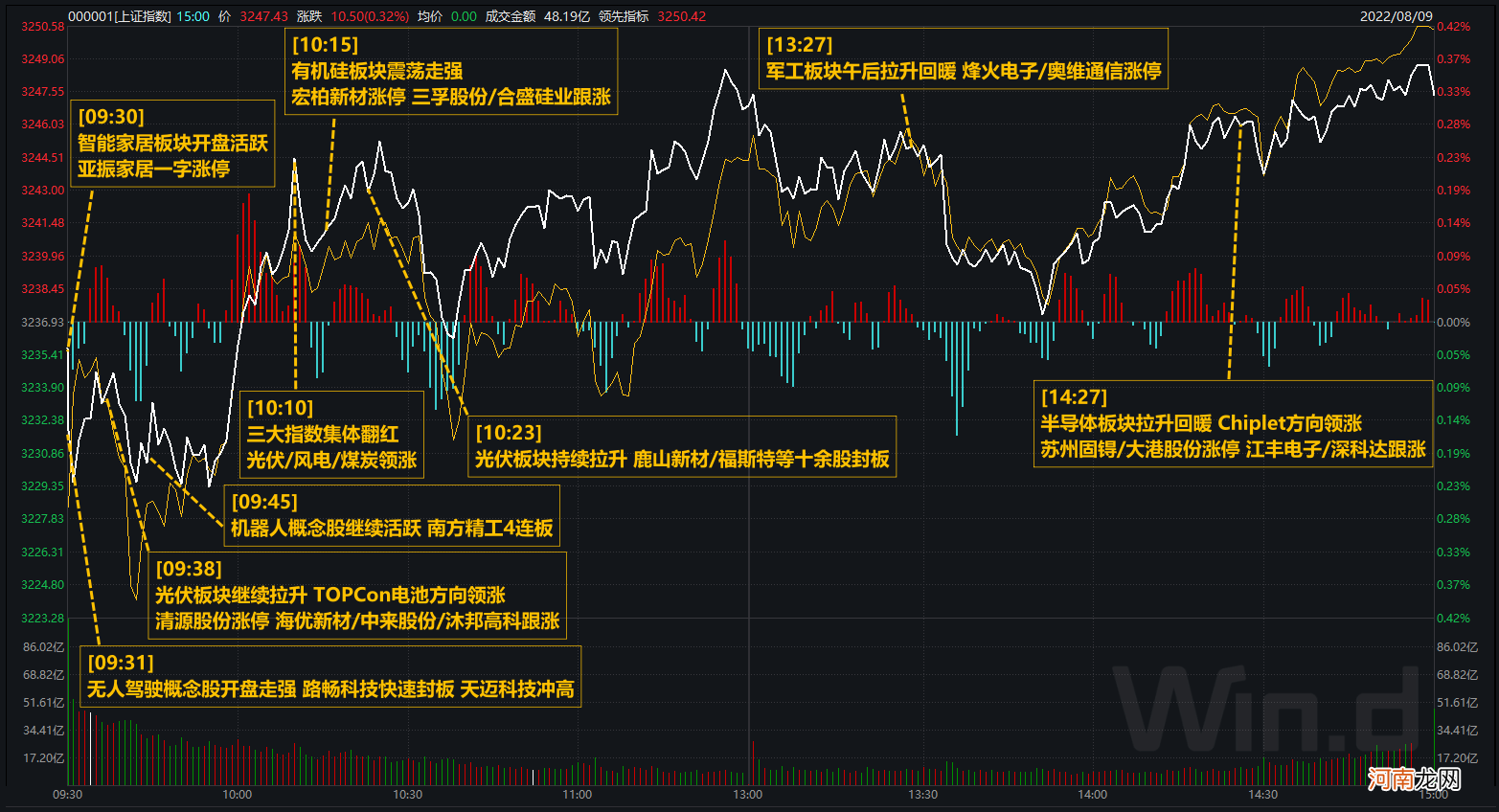Select the [10:23] 光伏板块持续拉升 annotation
Viewport: 1499px width, 812px height.
point(682,446)
